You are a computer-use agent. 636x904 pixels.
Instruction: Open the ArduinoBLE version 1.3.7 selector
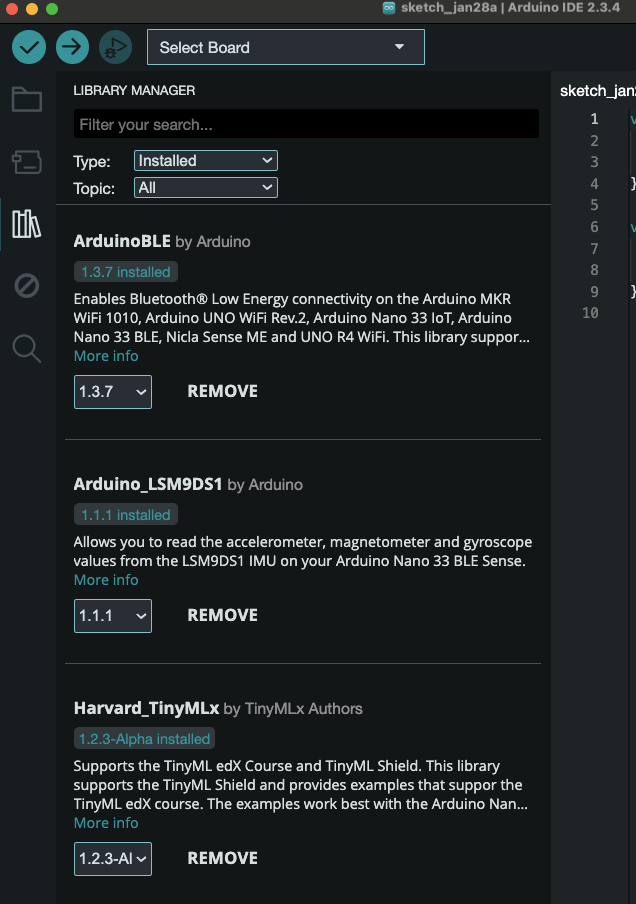pos(112,392)
